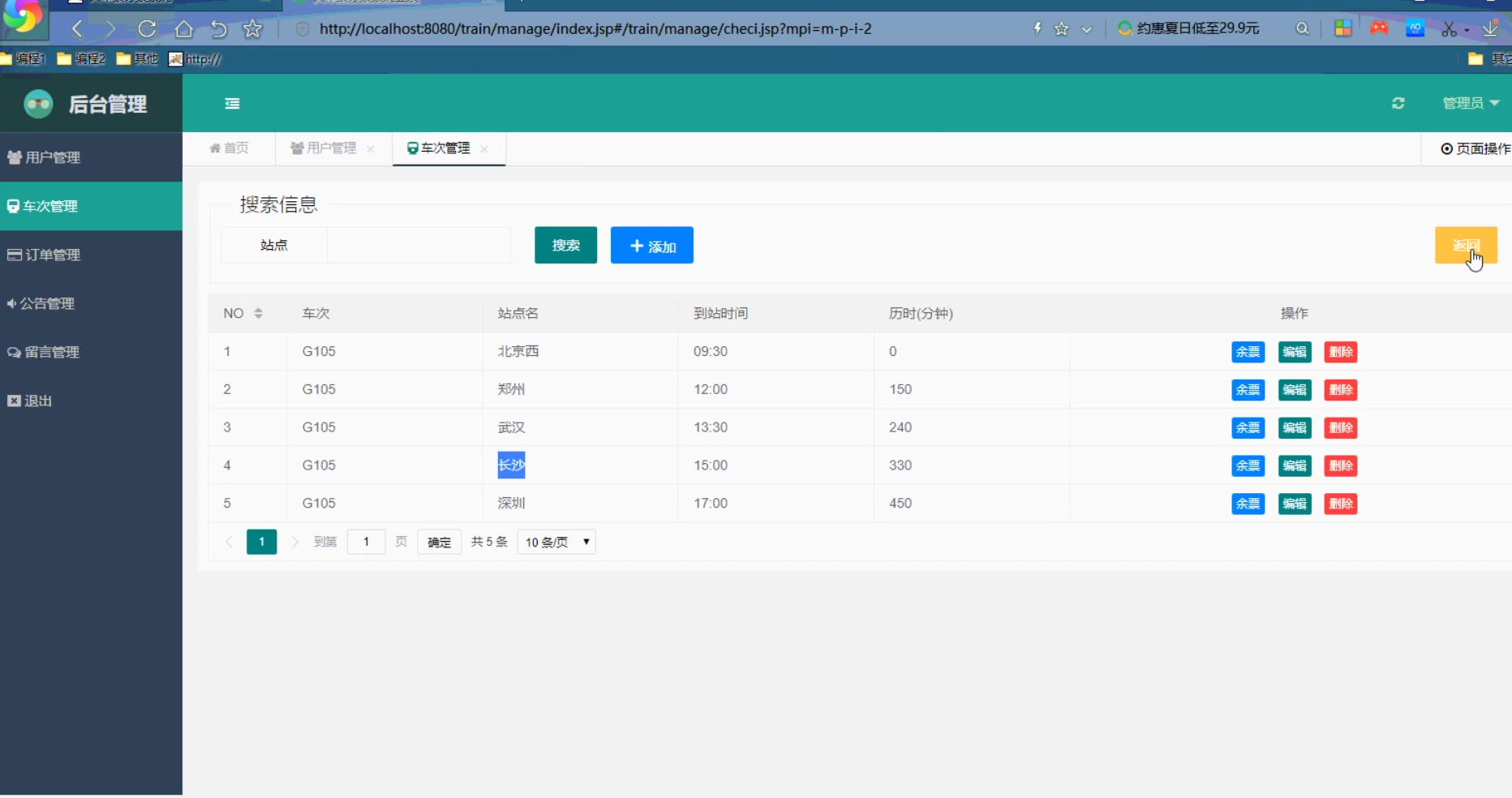This screenshot has height=798, width=1512.
Task: Click 余票 for the 深圳 row
Action: [1248, 504]
